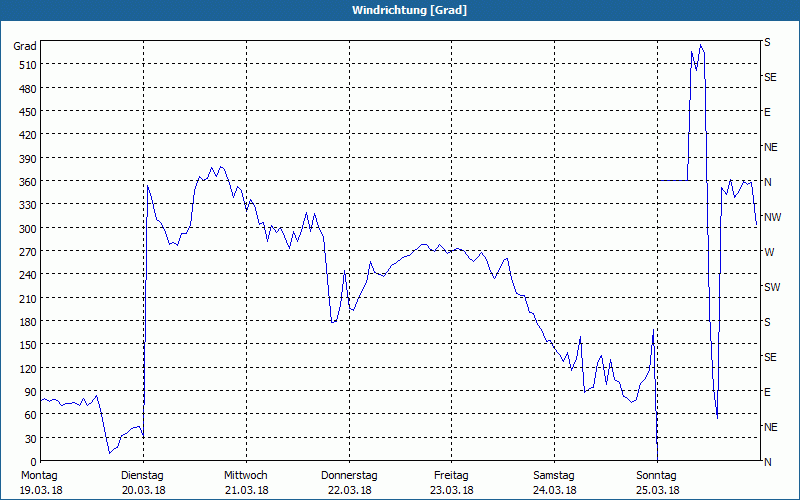Select the 120 y-axis value
The height and width of the screenshot is (500, 800).
tap(28, 369)
